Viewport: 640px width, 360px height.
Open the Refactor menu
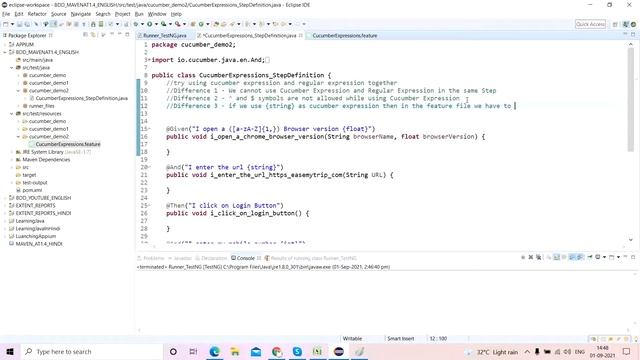(37, 14)
